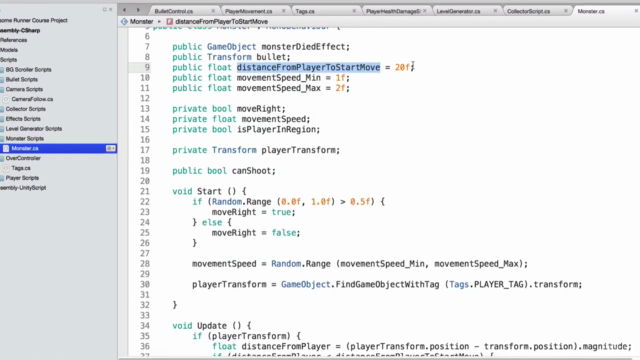This screenshot has height=360, width=640.
Task: Click the CameraFollow.cs file icon
Action: 6,99
